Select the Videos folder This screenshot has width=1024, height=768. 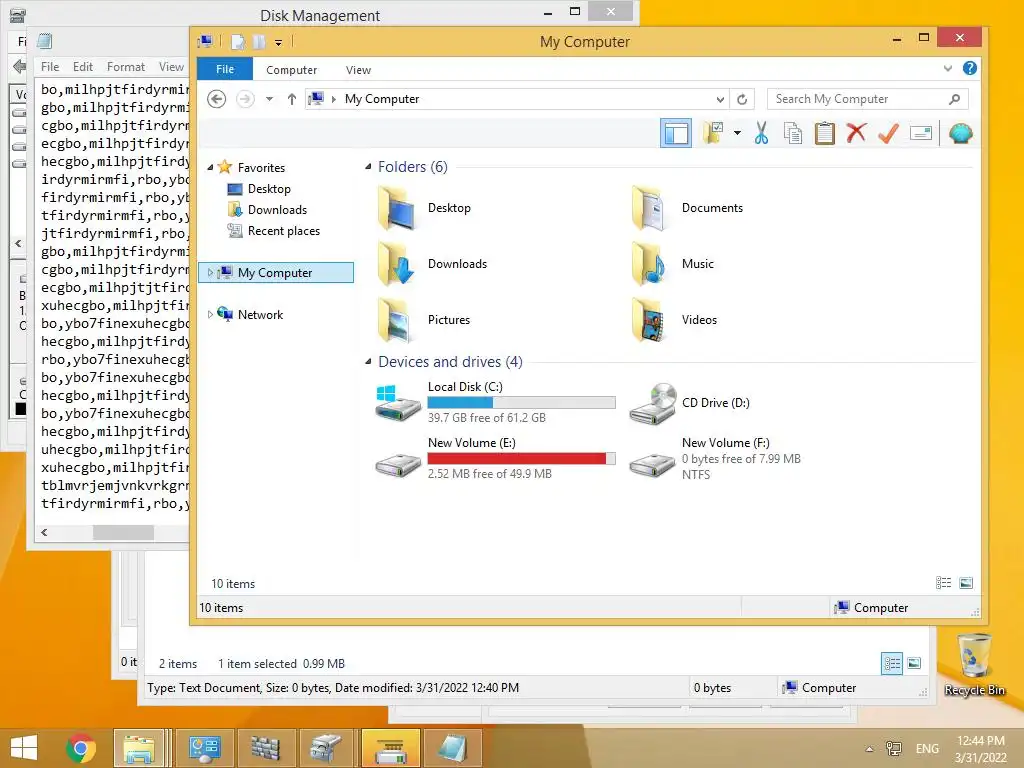click(x=674, y=320)
